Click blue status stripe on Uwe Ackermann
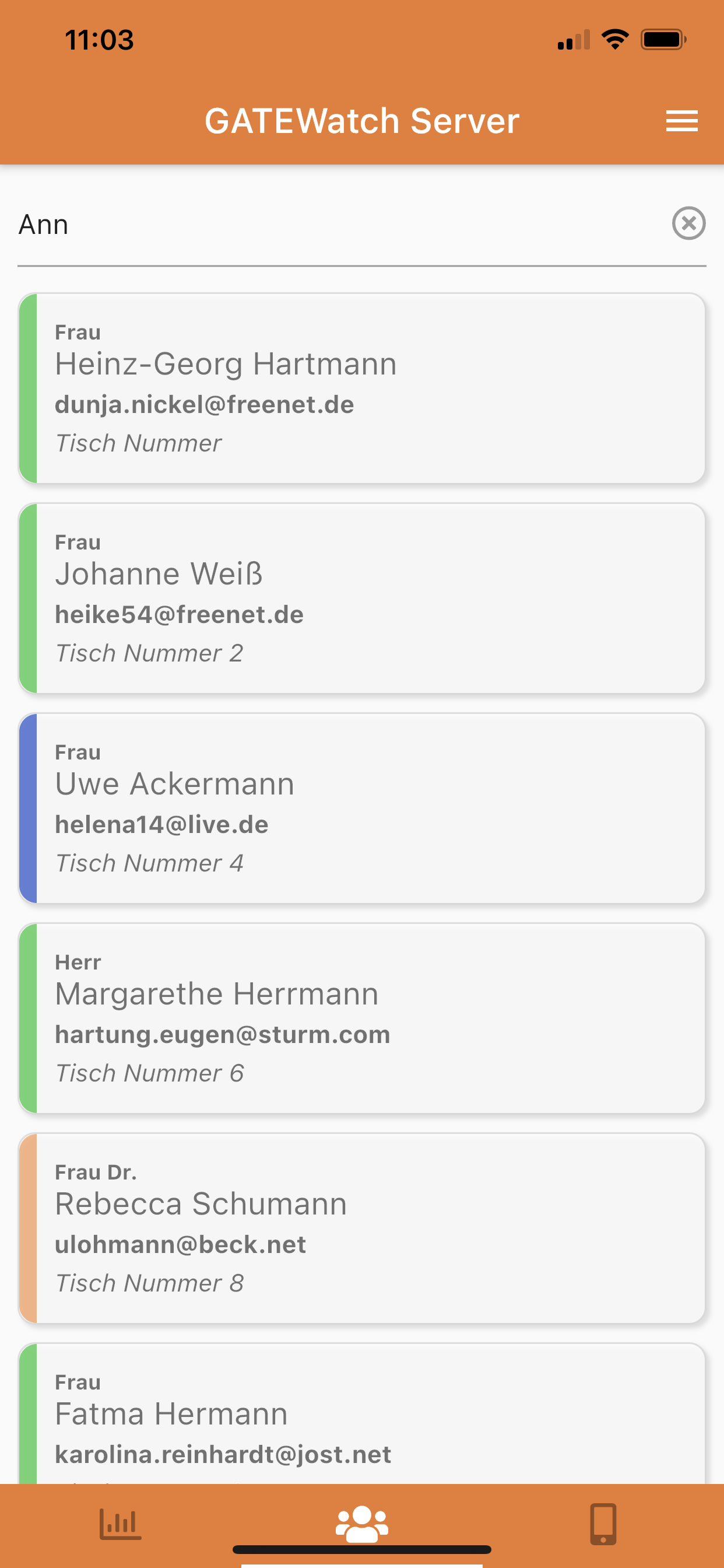This screenshot has height=1568, width=724. (x=28, y=808)
